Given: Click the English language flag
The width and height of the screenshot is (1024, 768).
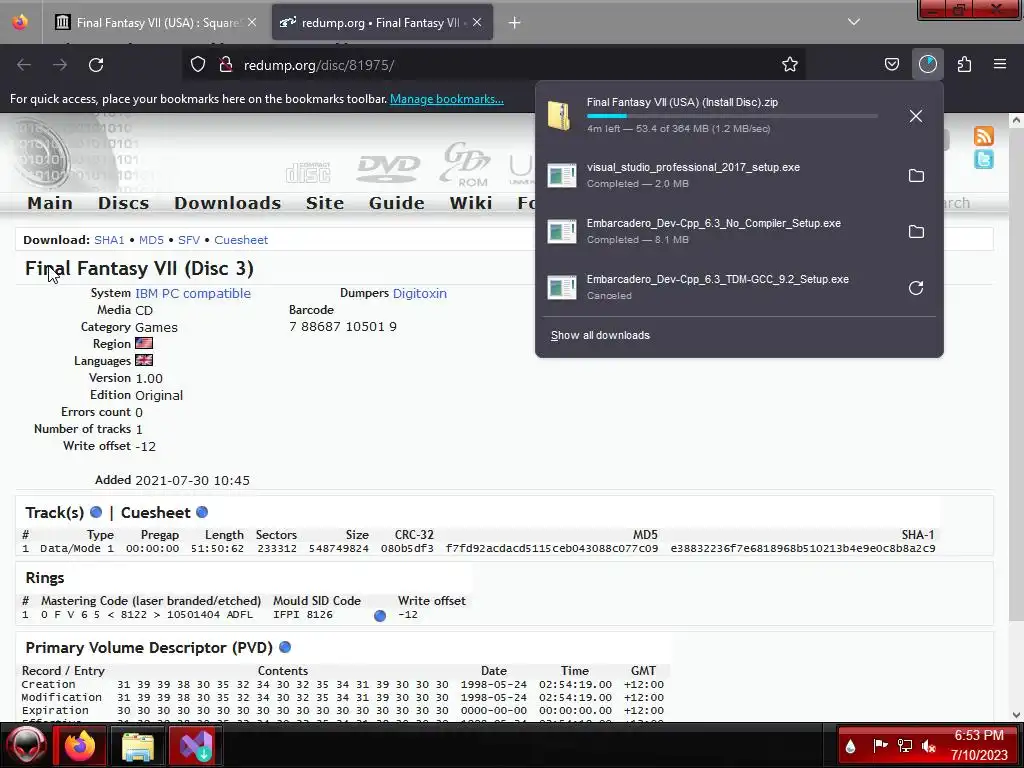Looking at the screenshot, I should pos(144,360).
